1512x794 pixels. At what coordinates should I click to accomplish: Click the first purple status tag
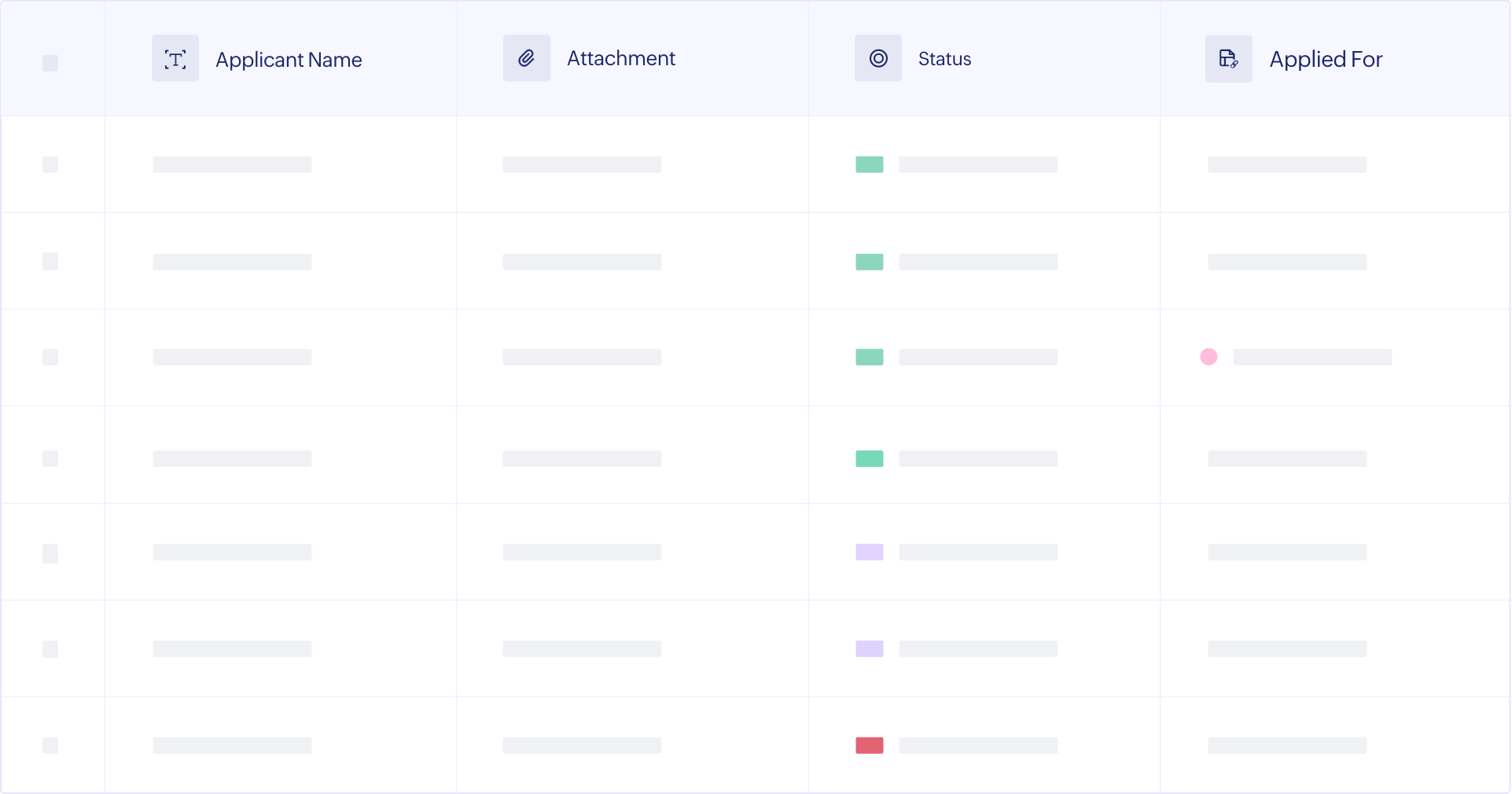(x=869, y=552)
